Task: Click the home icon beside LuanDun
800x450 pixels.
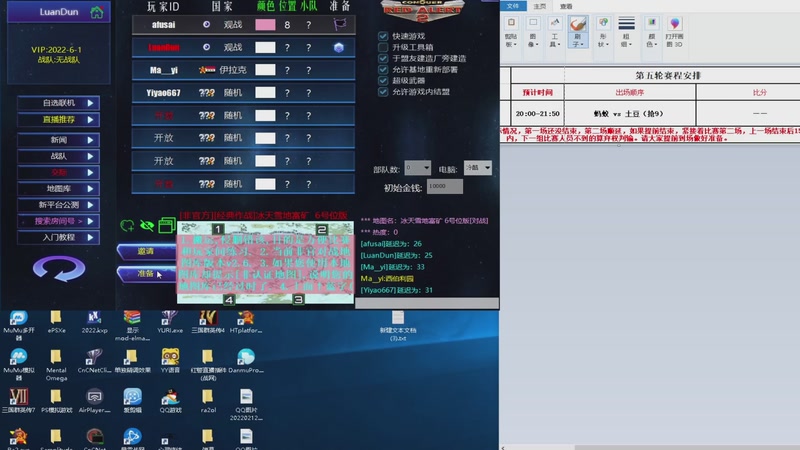Action: pos(96,12)
